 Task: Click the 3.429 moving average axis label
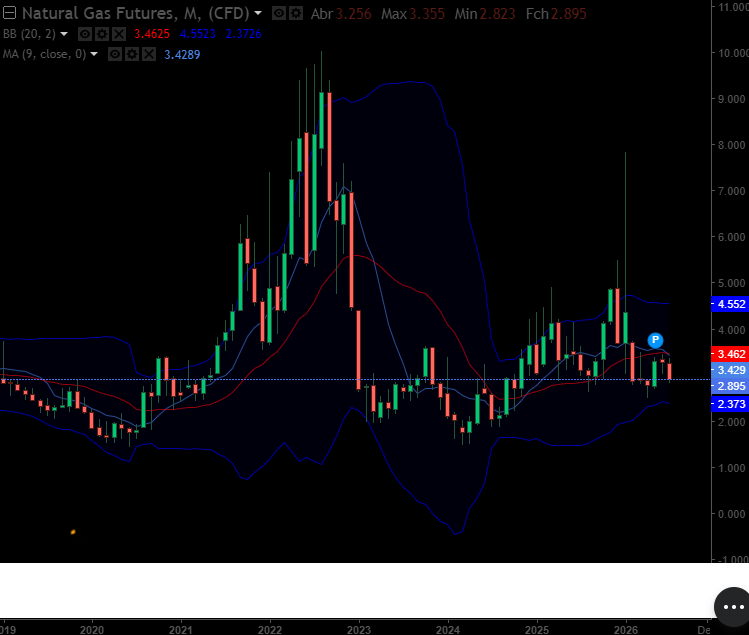730,370
